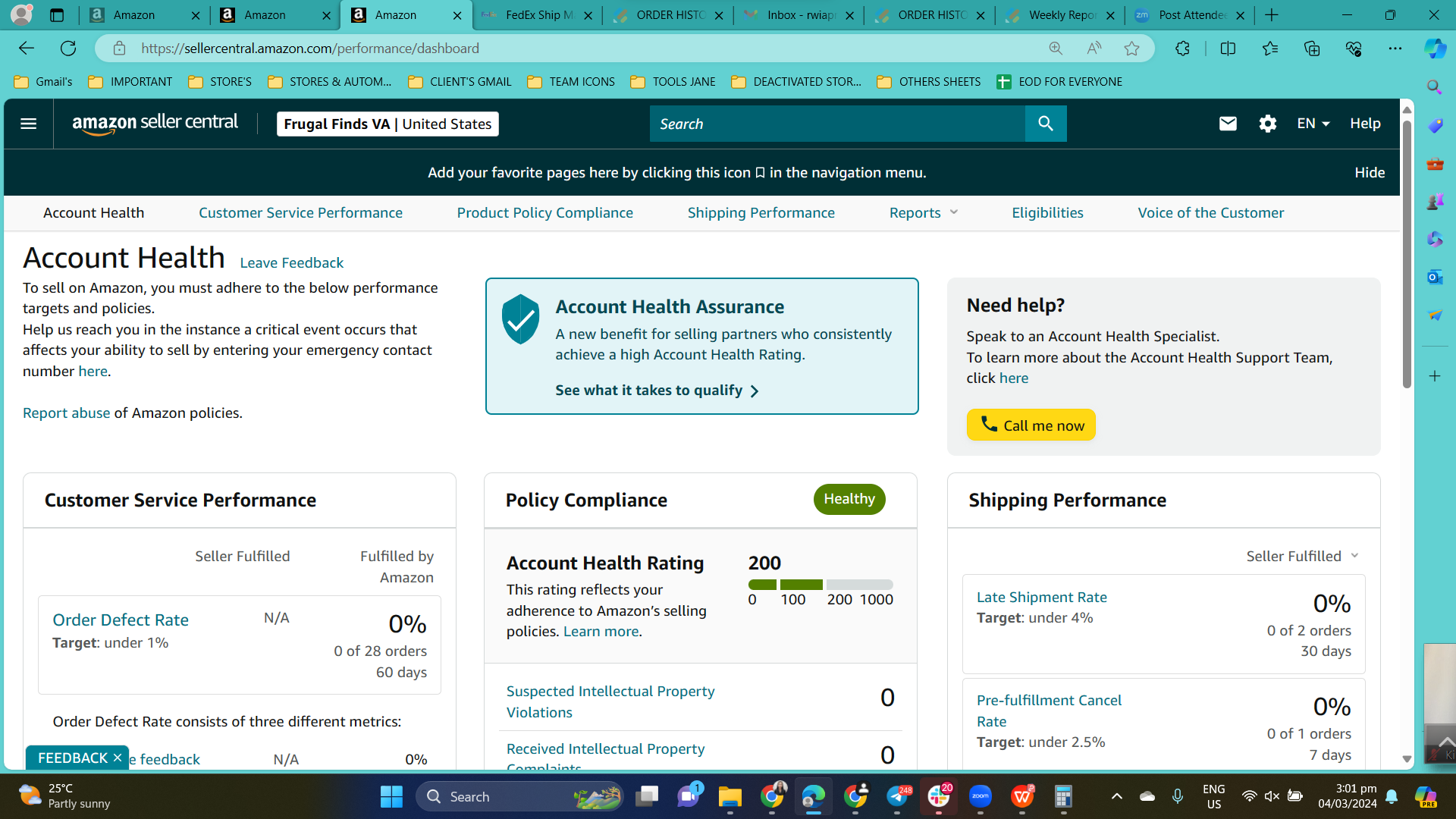Go to the Eligibilities tab

pos(1047,213)
